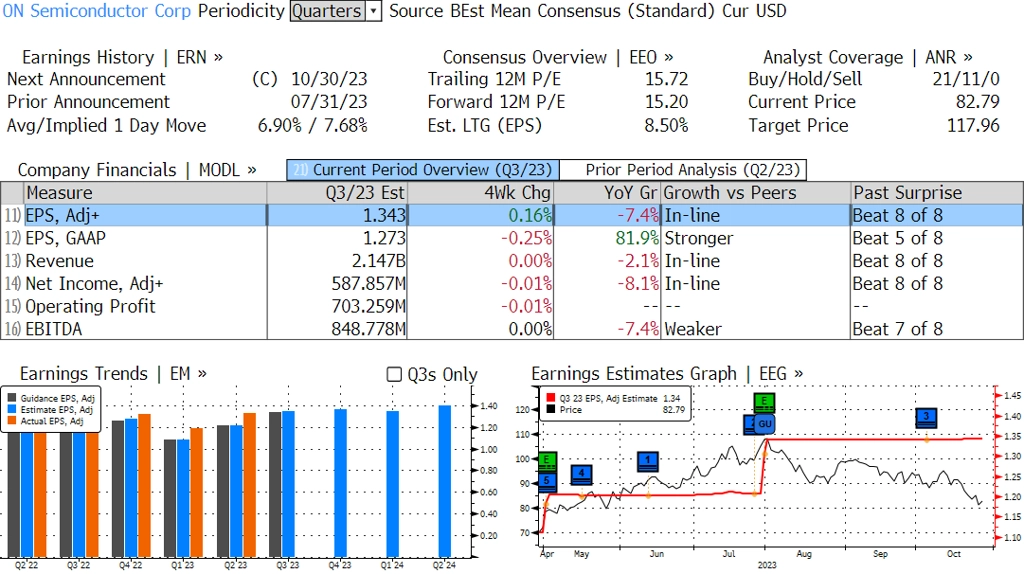Click the Growth vs Peers column header
The width and height of the screenshot is (1024, 574).
coord(756,193)
